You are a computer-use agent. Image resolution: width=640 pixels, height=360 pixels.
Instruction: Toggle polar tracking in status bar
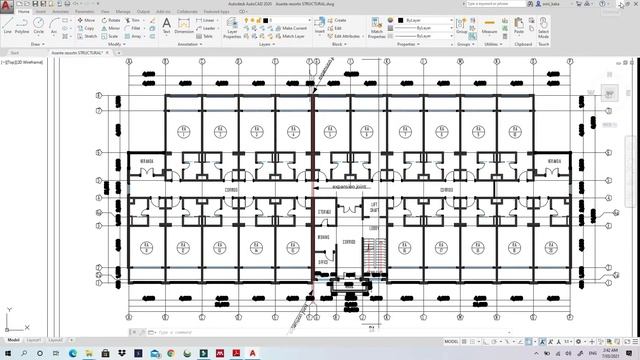coord(494,342)
